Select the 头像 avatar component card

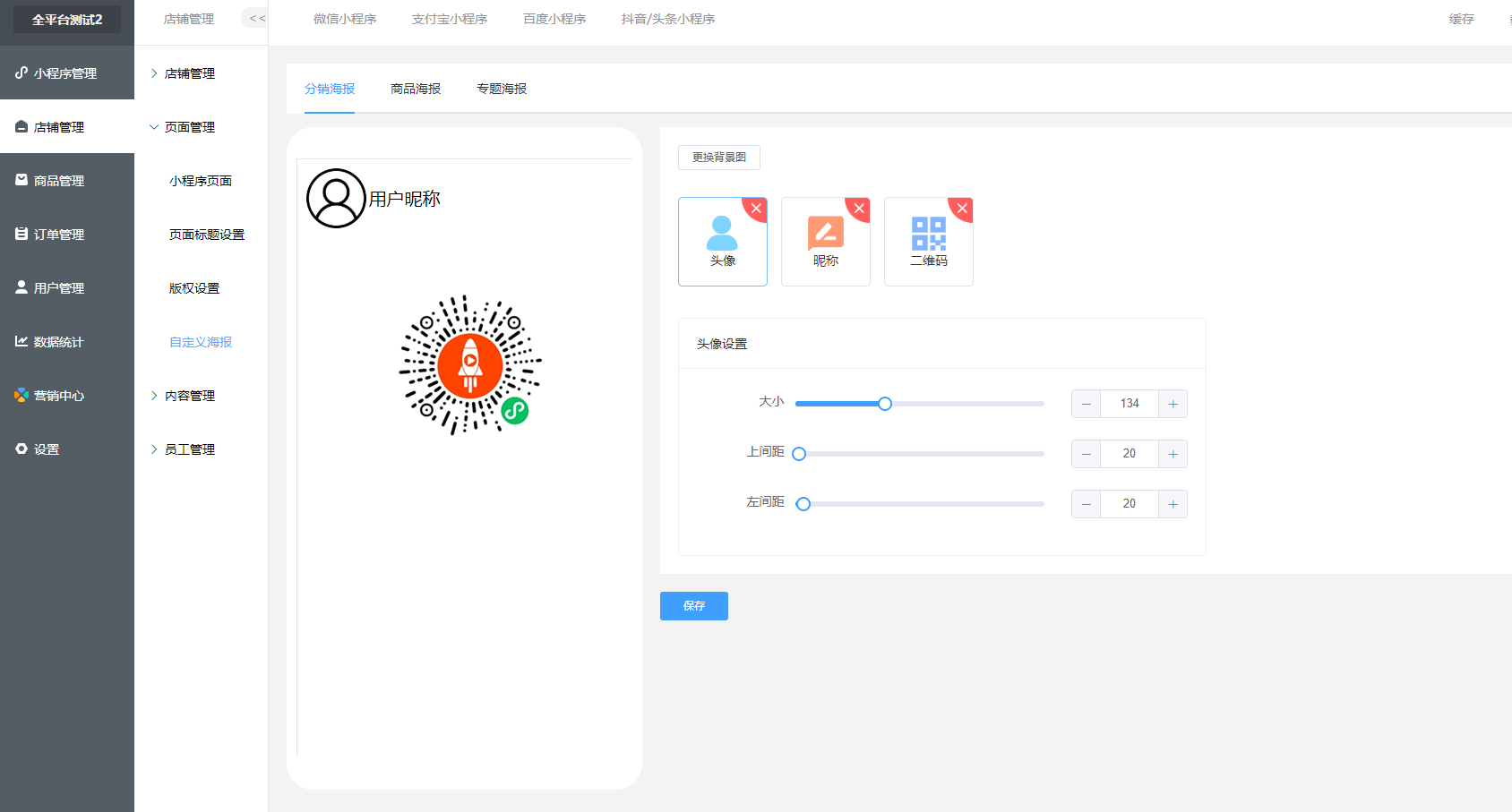click(x=723, y=242)
